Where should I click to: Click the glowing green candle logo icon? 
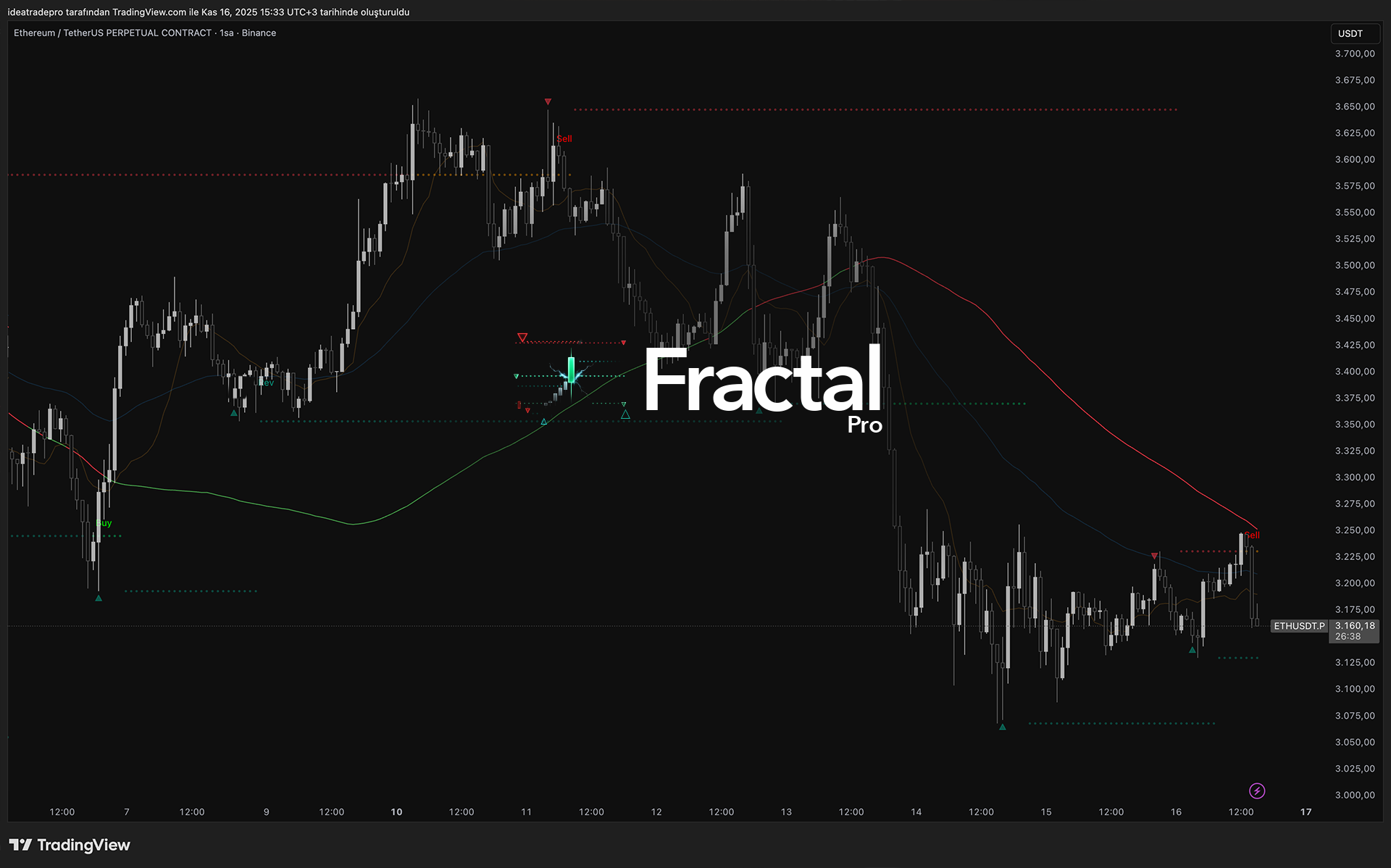click(572, 371)
